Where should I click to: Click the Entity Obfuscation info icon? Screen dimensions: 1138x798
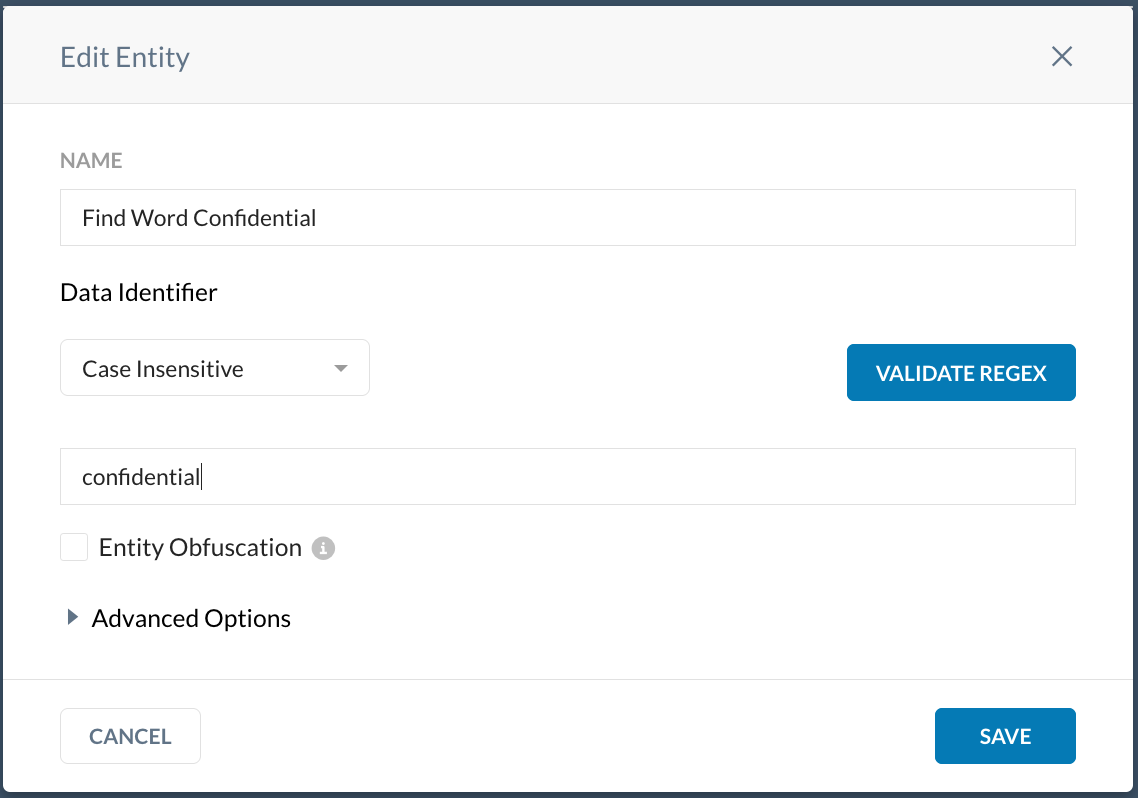coord(323,548)
